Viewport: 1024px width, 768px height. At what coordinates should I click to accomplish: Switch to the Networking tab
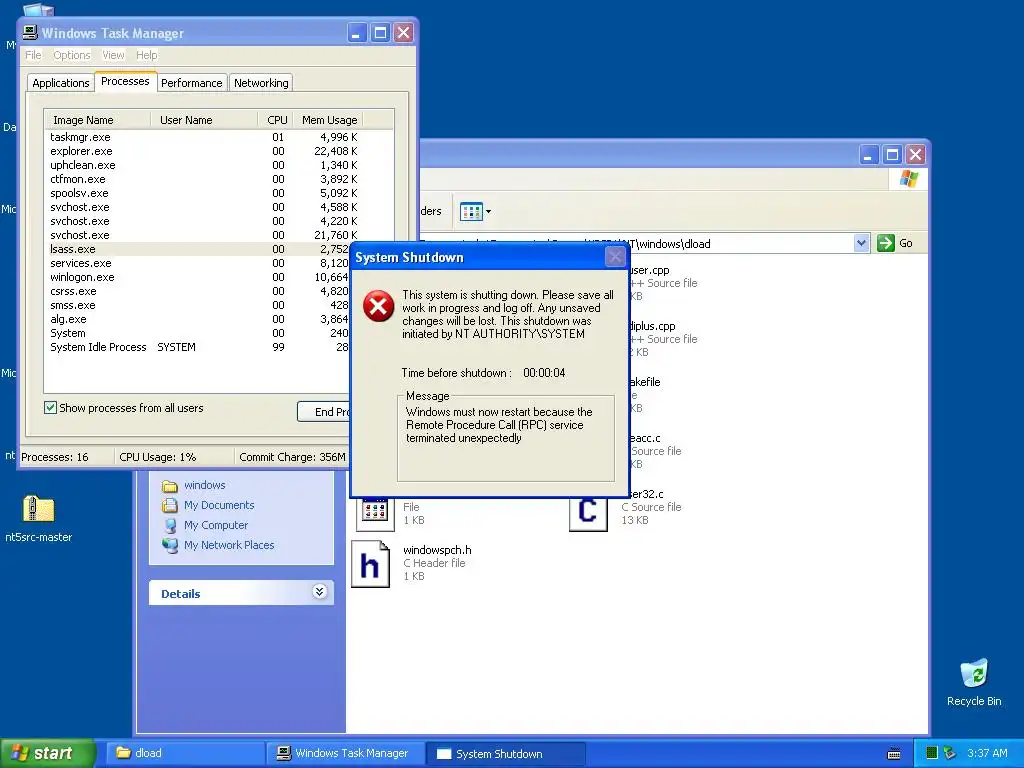pyautogui.click(x=261, y=83)
